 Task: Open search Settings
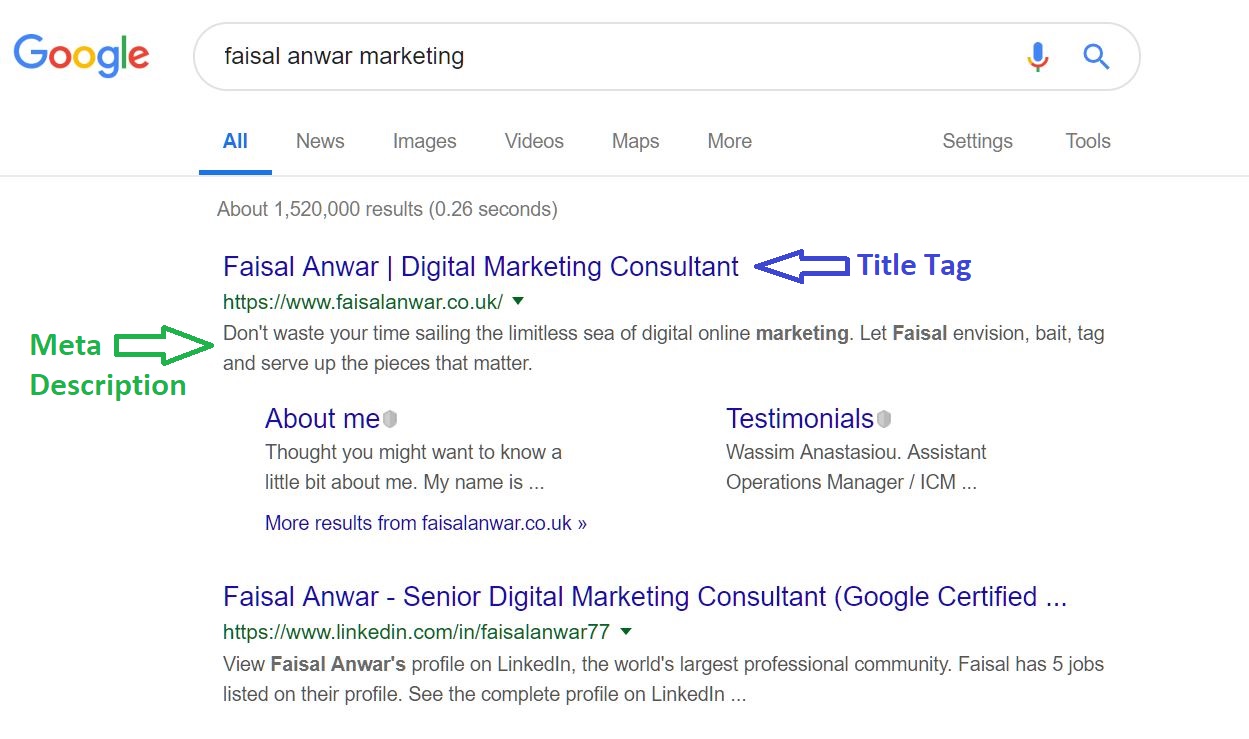pyautogui.click(x=977, y=141)
